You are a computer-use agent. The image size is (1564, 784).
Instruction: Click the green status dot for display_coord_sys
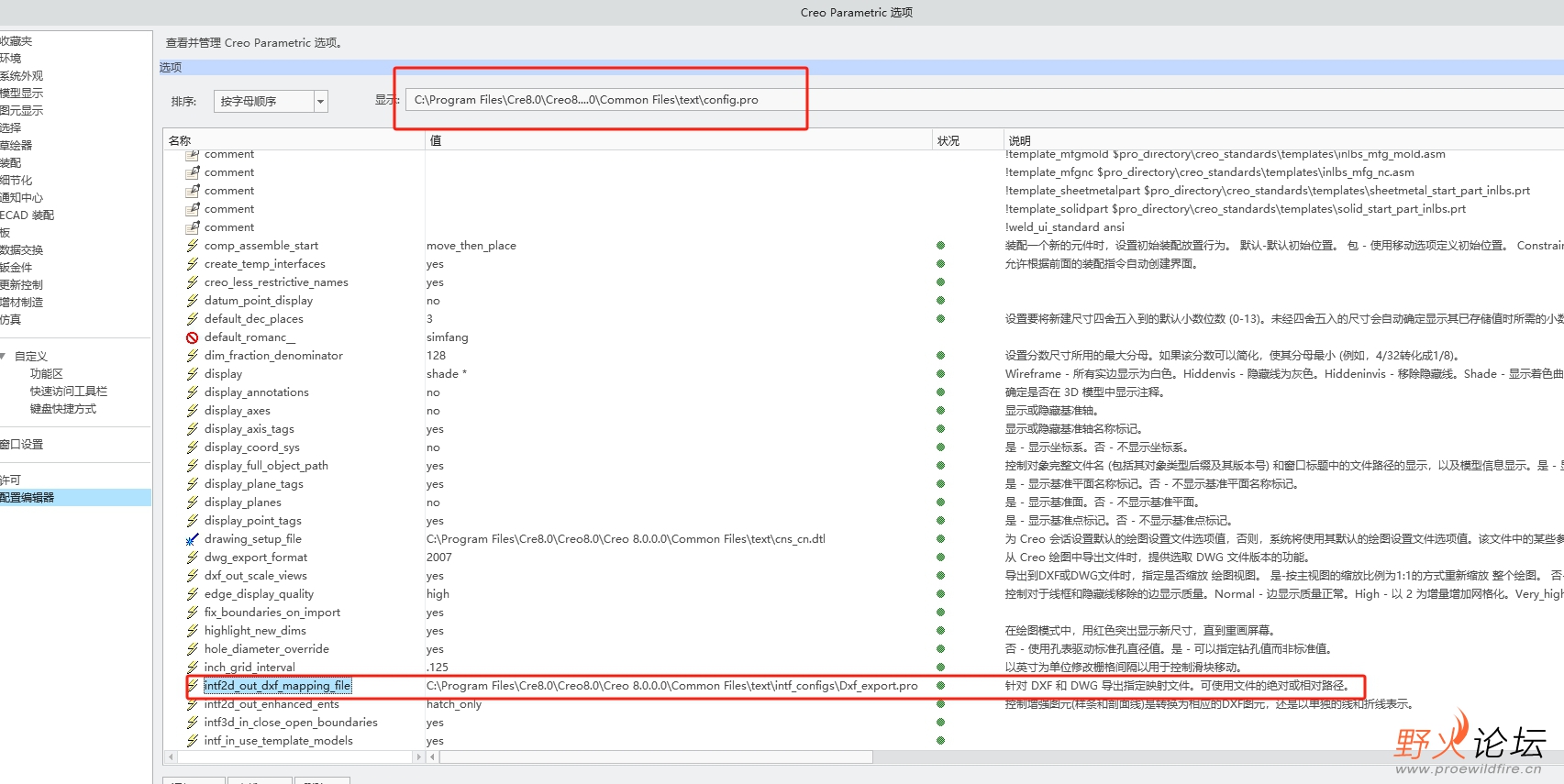click(x=940, y=447)
